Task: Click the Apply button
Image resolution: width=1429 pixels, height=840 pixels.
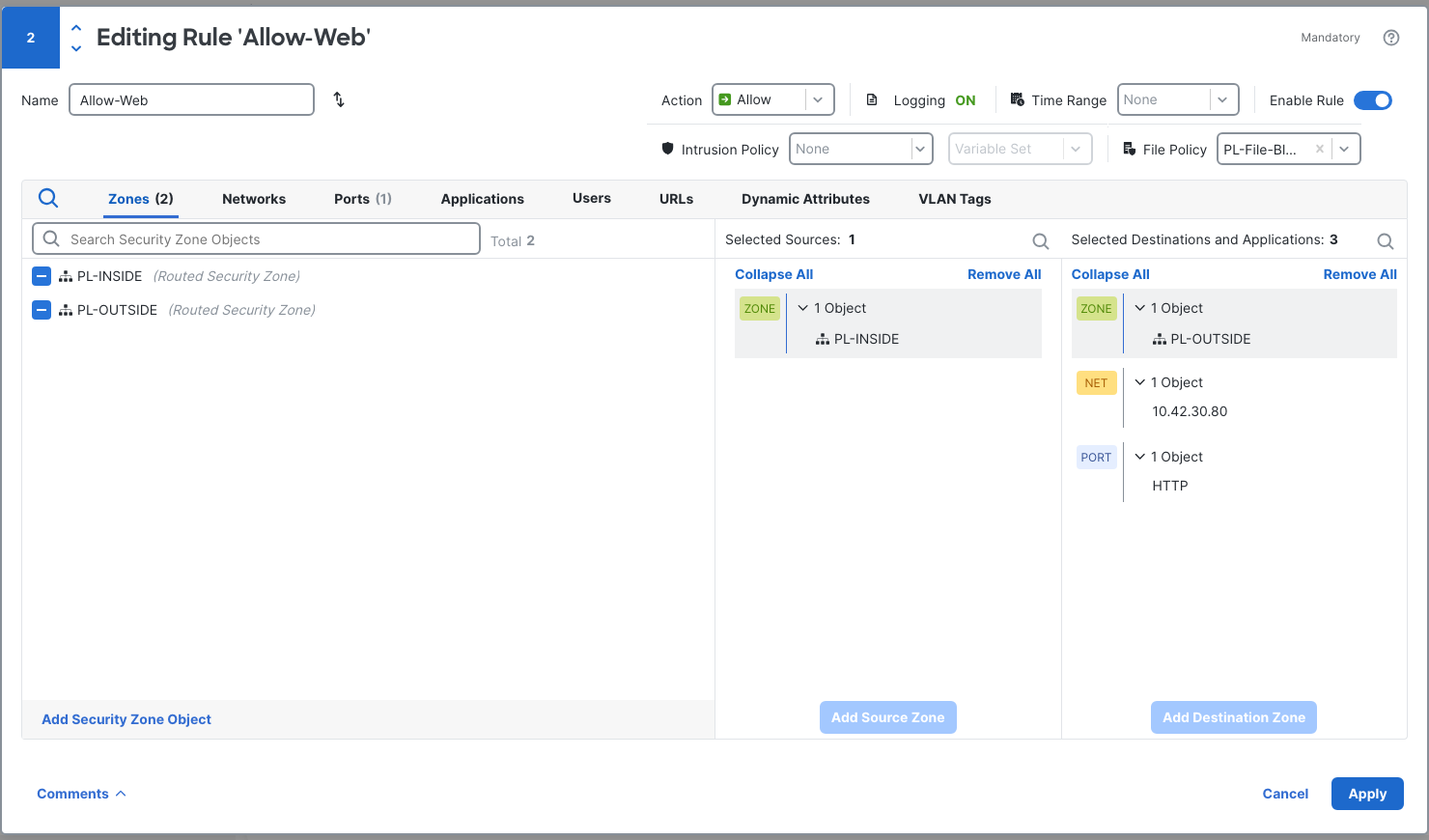Action: 1367,794
